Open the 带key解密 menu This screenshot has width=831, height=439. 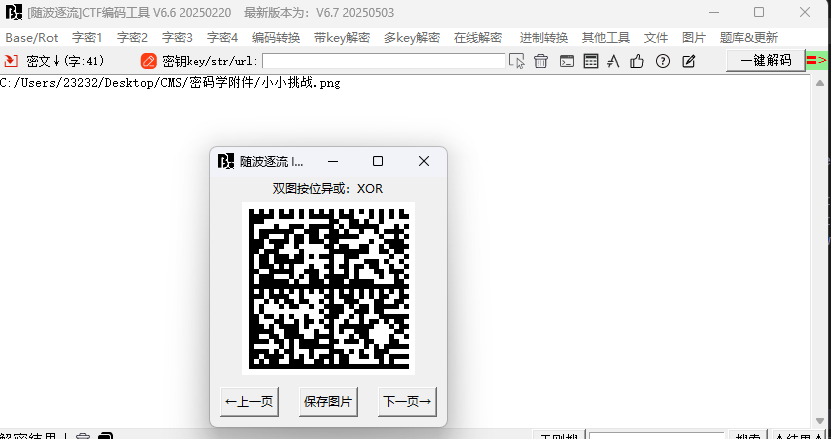click(342, 38)
